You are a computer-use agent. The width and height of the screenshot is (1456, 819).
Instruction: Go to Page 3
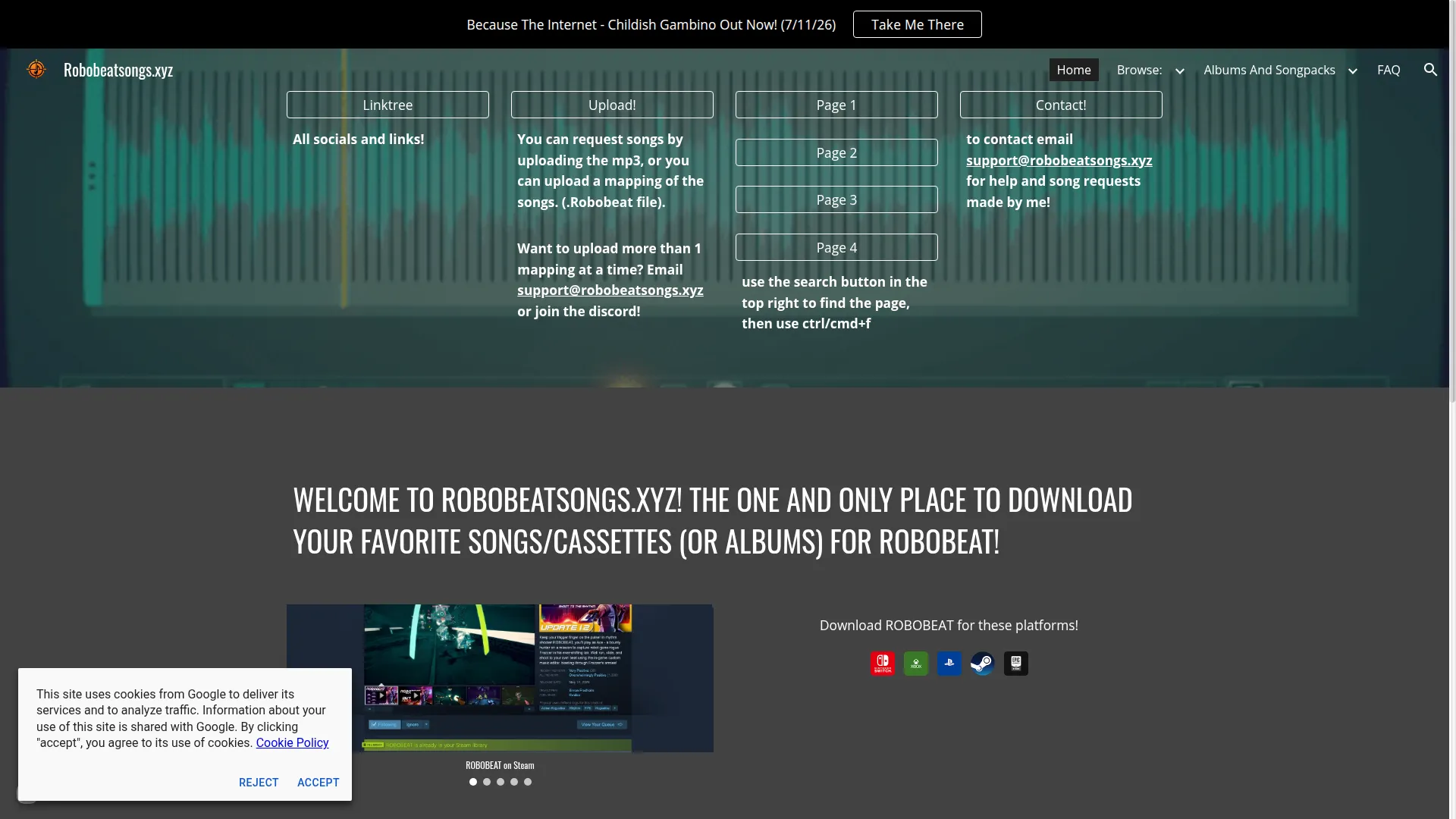tap(836, 199)
